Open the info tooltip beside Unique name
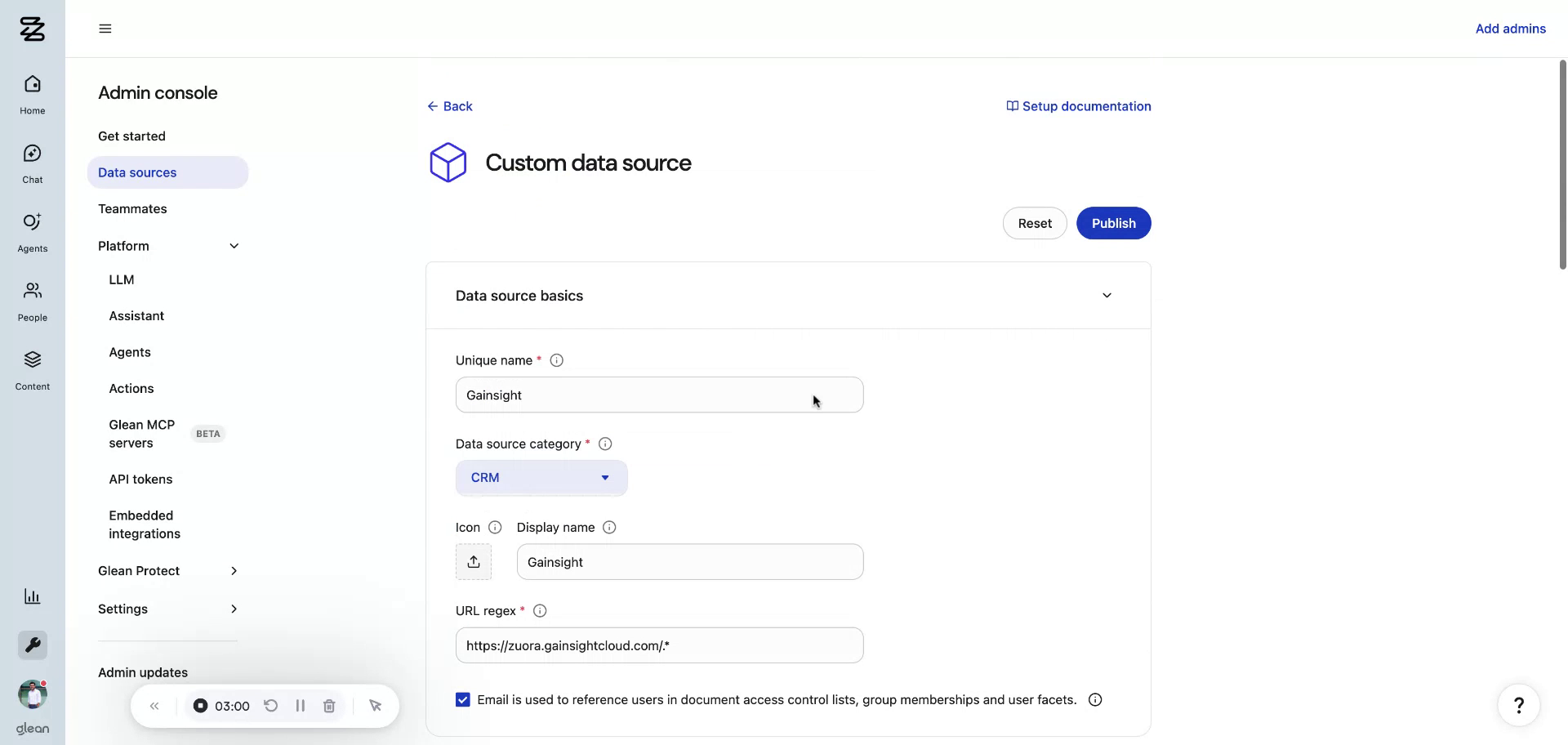Viewport: 1568px width, 745px height. pos(556,359)
